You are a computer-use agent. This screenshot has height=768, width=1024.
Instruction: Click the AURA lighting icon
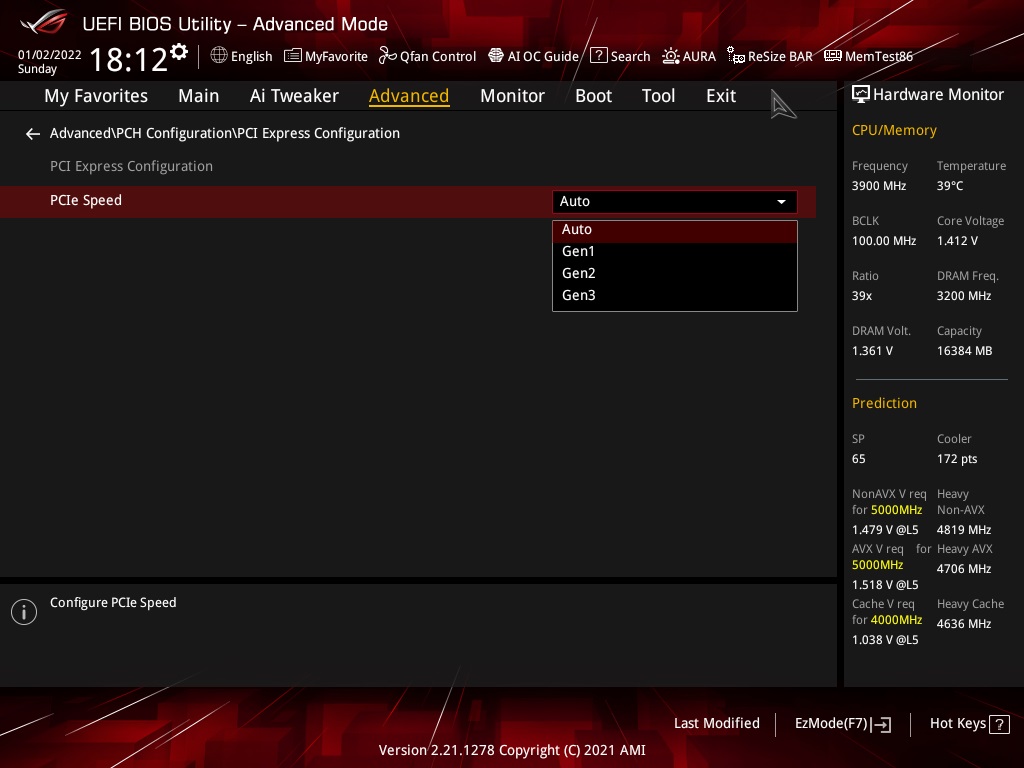pyautogui.click(x=671, y=56)
